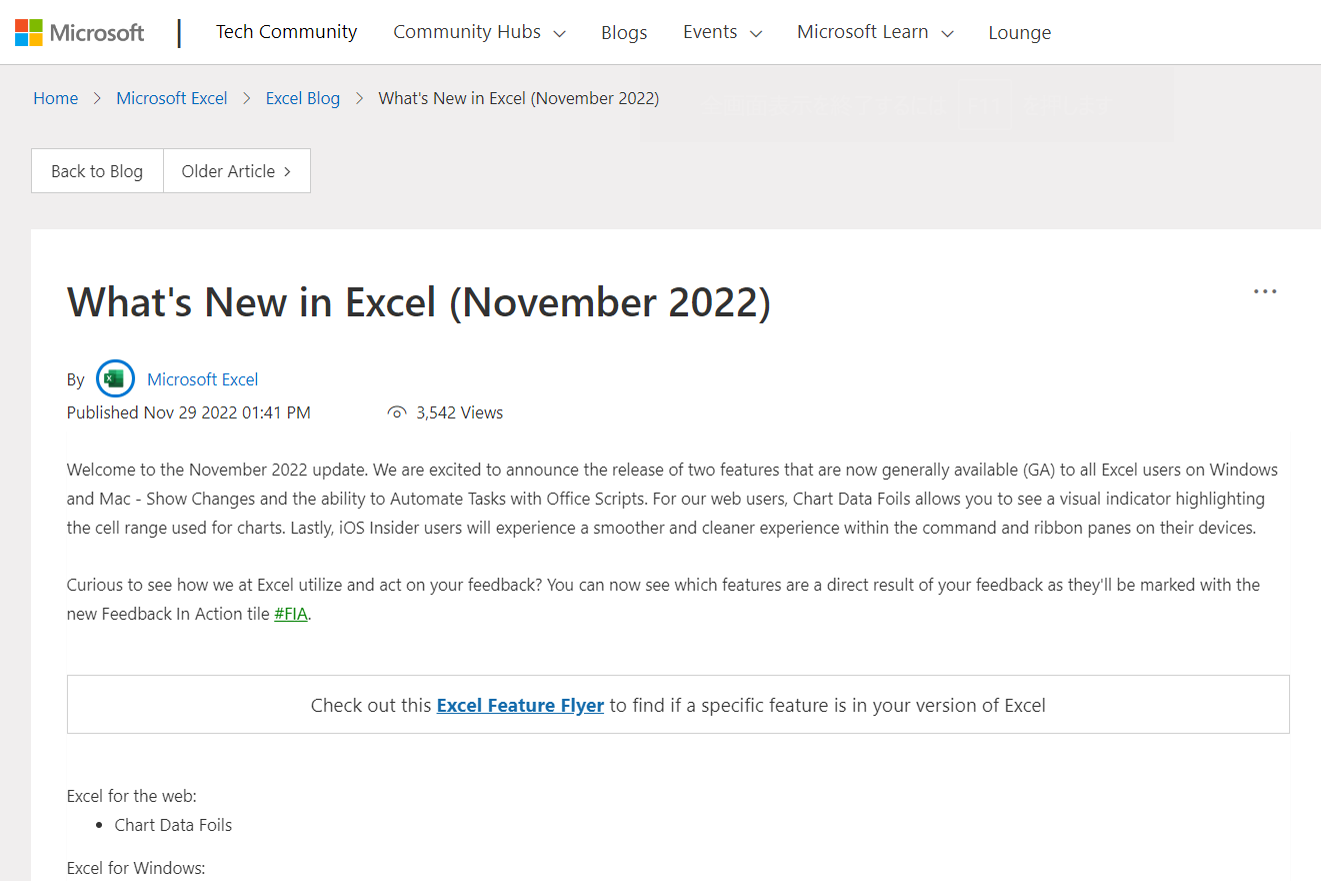Click the Microsoft logo
The height and width of the screenshot is (881, 1321).
(79, 32)
